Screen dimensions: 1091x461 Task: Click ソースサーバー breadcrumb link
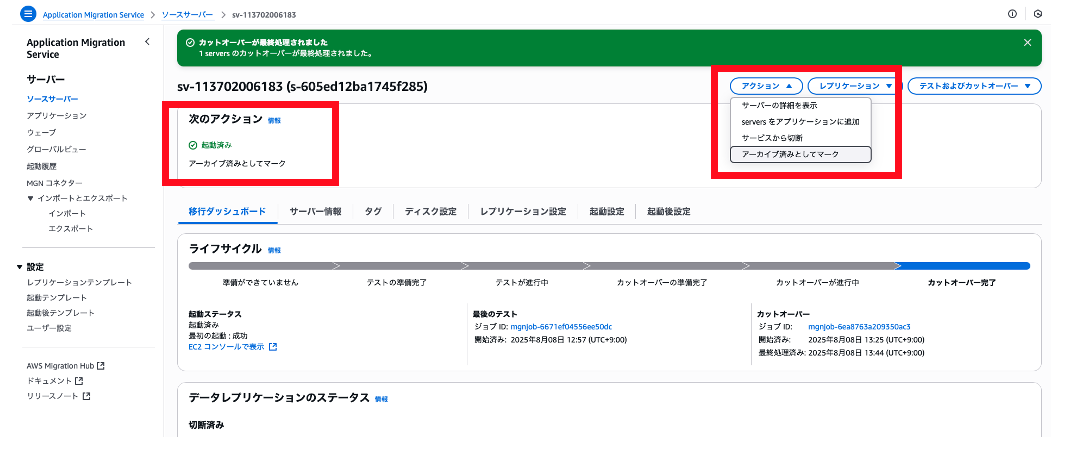(x=187, y=15)
